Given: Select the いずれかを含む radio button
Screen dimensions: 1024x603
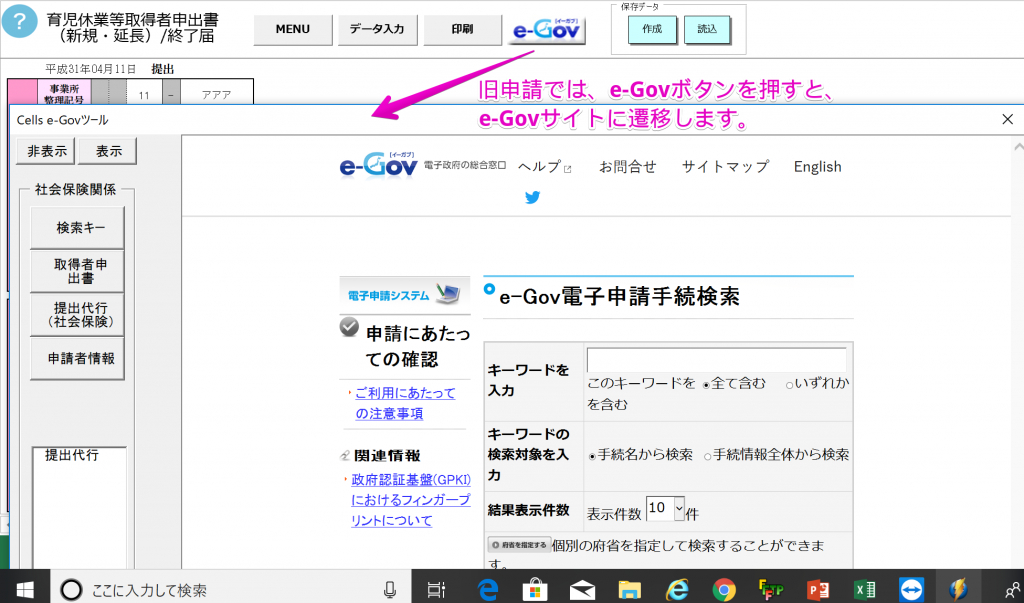Looking at the screenshot, I should click(789, 385).
